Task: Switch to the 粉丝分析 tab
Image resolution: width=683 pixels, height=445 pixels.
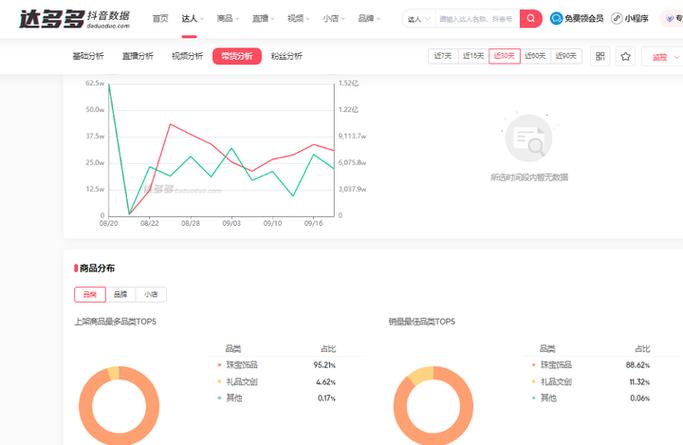Action: click(x=286, y=56)
